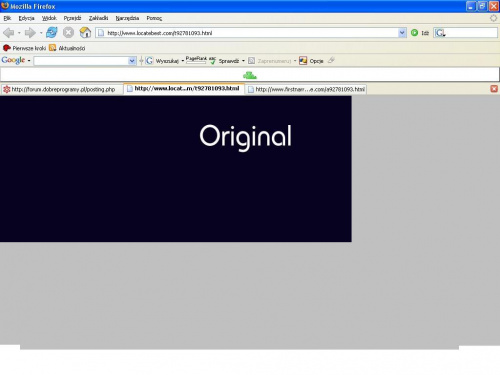Click the Forward navigation arrow
The width and height of the screenshot is (500, 375).
click(x=30, y=33)
